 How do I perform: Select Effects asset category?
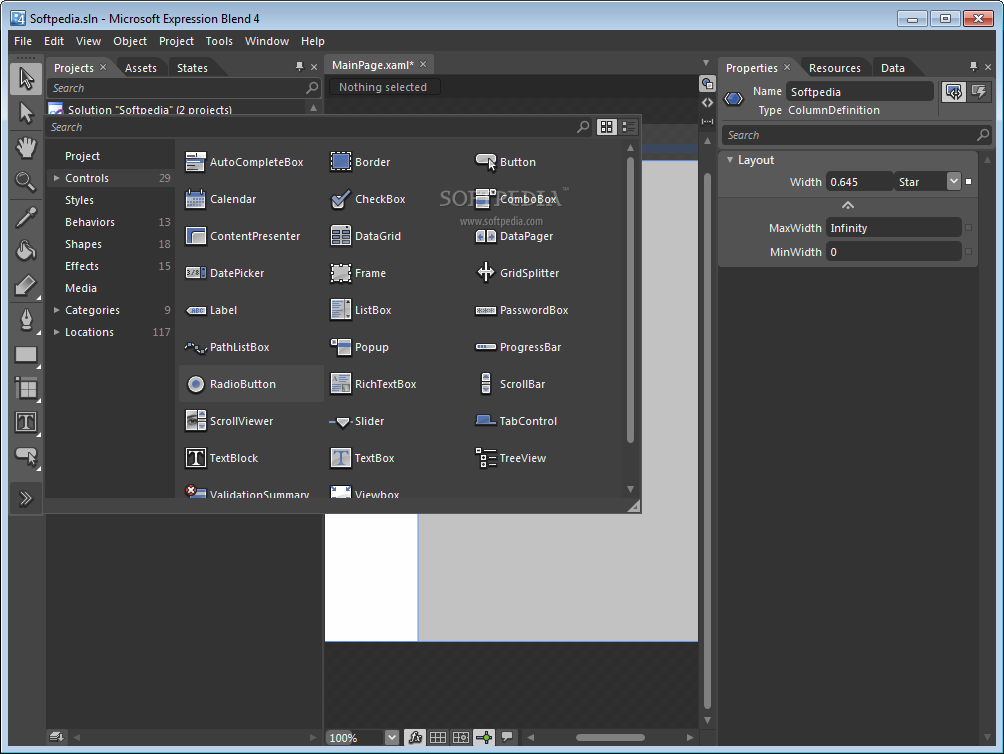[82, 266]
